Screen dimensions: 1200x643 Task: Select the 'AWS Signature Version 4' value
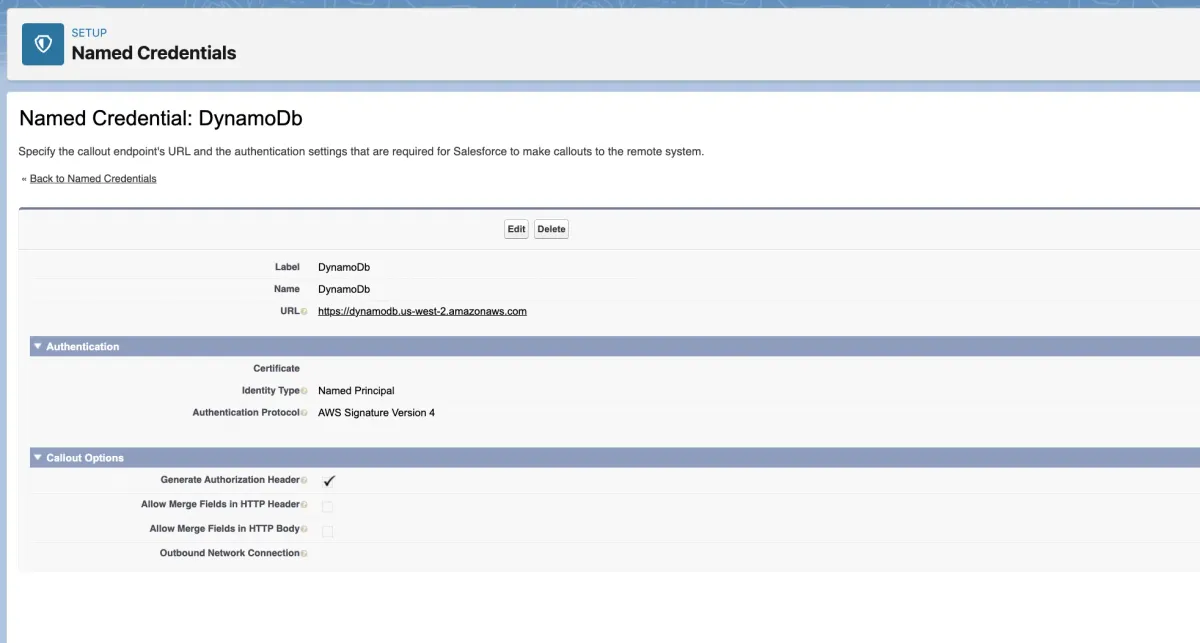click(376, 413)
